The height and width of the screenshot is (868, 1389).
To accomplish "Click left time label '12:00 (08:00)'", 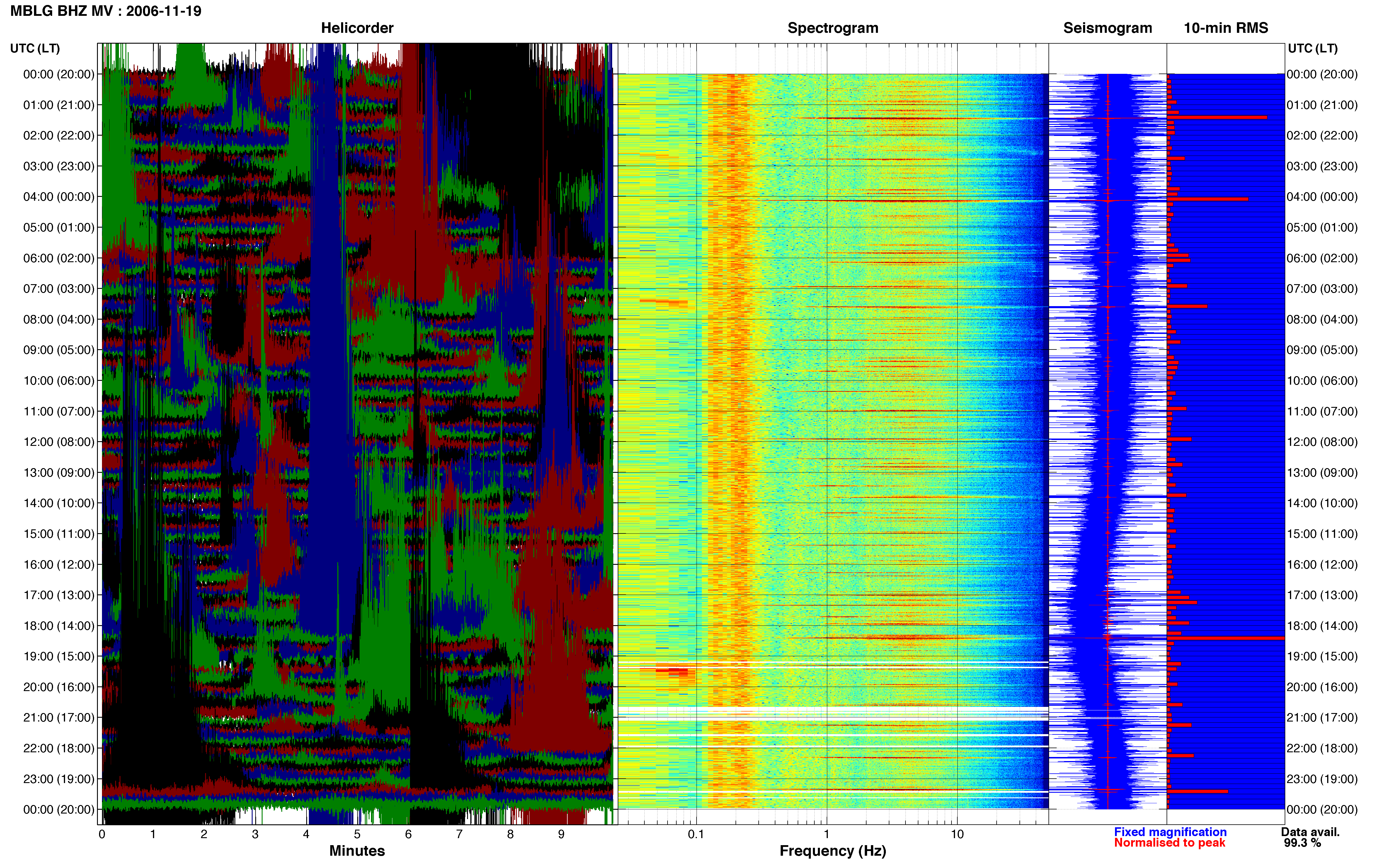I will 59,442.
